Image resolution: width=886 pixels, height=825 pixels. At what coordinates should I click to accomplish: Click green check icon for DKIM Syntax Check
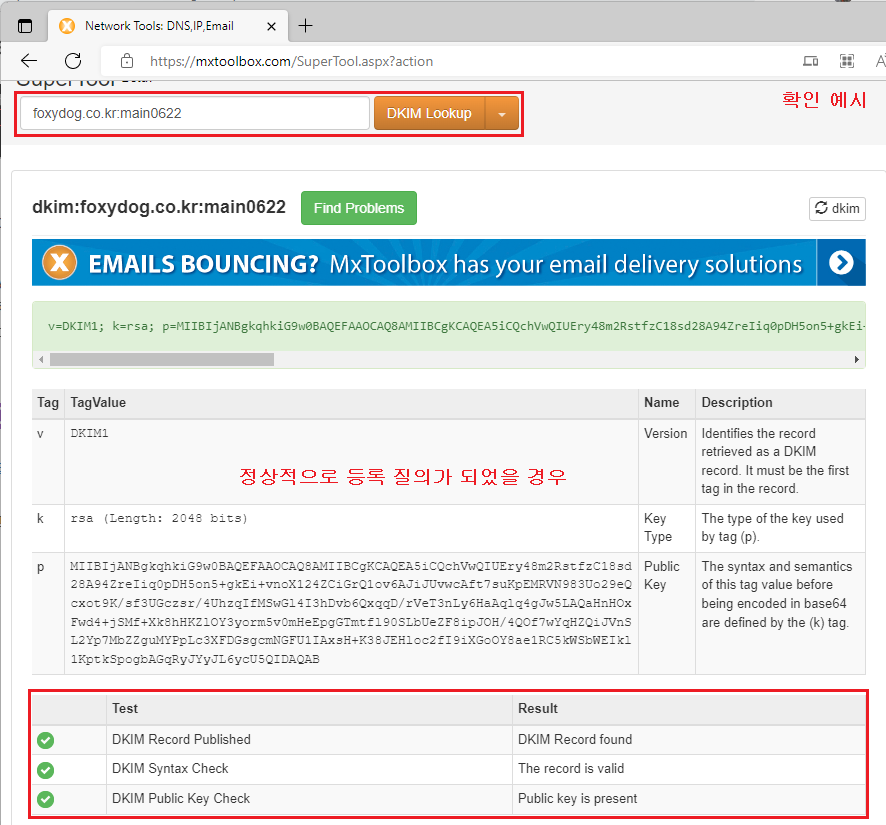click(x=46, y=770)
